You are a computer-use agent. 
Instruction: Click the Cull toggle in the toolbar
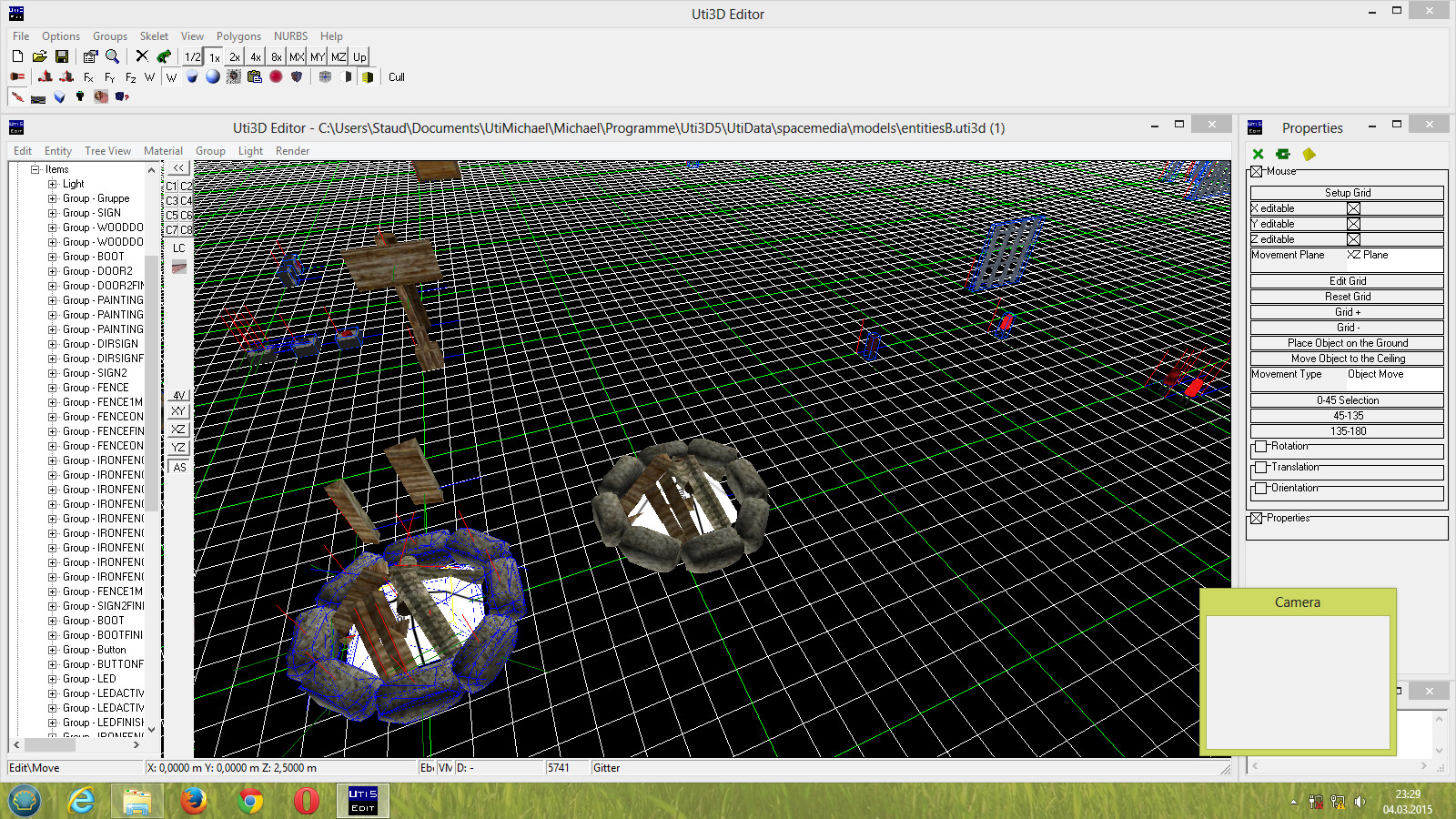coord(396,77)
